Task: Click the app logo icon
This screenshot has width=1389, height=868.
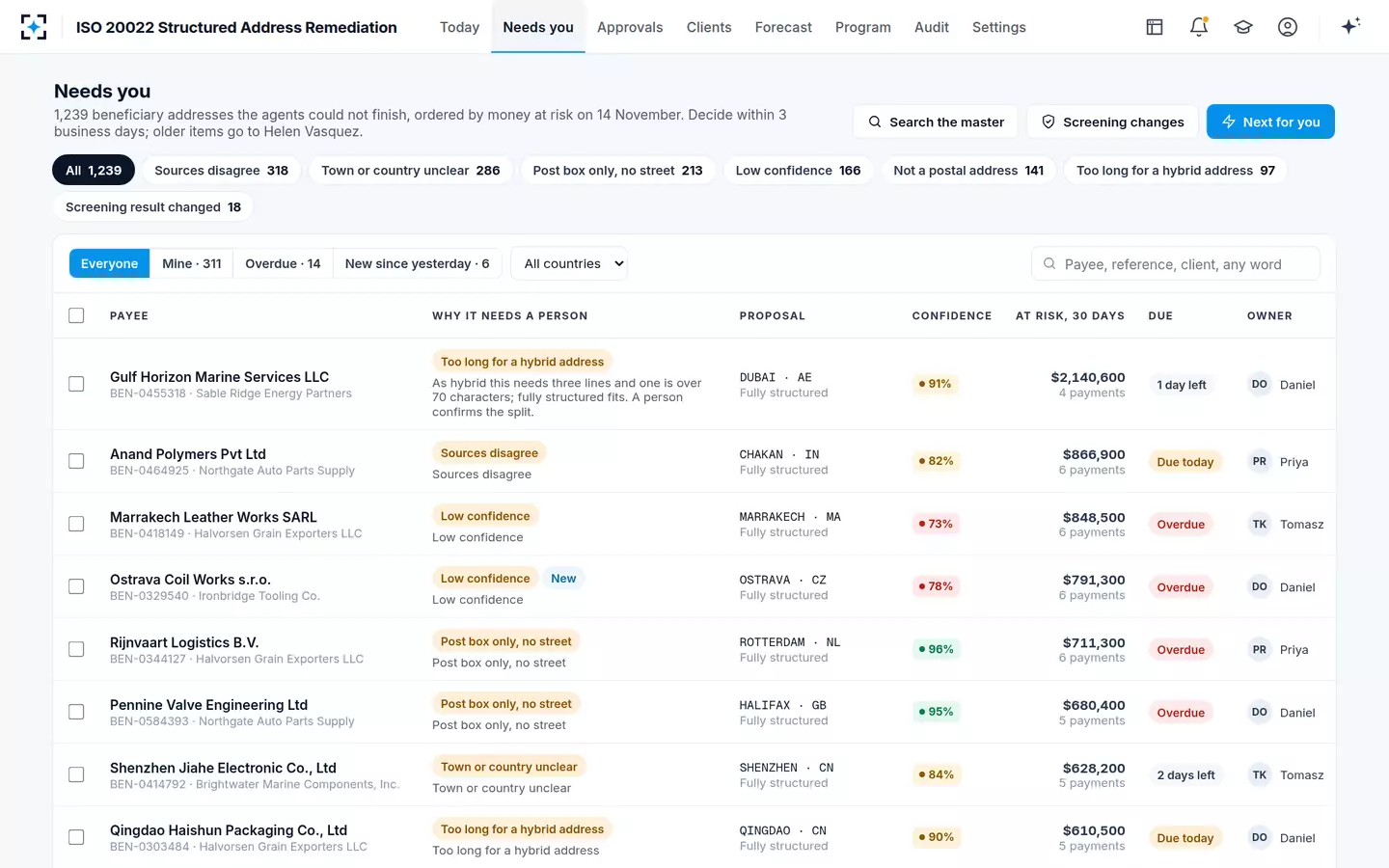Action: click(34, 27)
